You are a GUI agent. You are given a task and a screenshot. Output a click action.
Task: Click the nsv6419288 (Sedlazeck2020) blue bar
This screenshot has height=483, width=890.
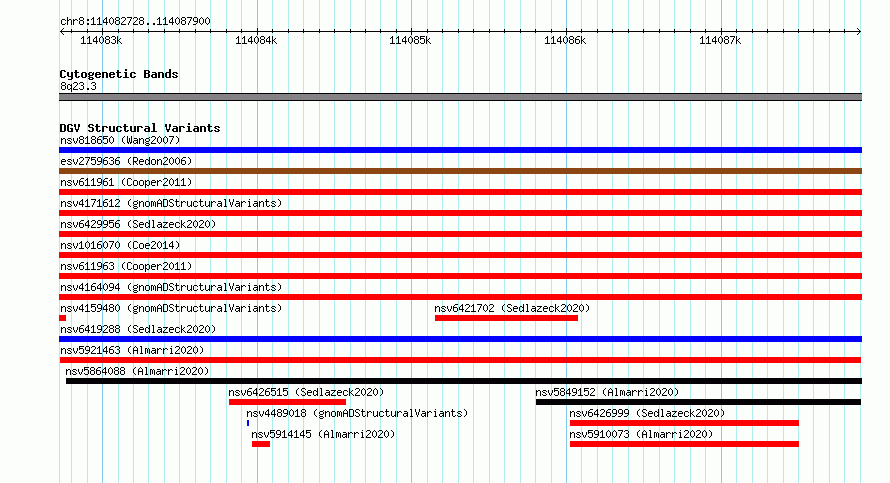tap(460, 339)
